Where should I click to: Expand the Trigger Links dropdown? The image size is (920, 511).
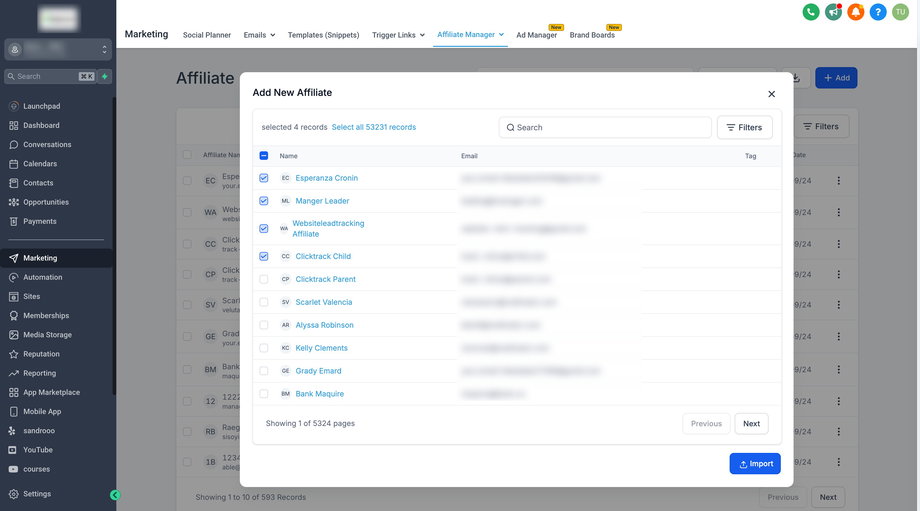tap(398, 35)
